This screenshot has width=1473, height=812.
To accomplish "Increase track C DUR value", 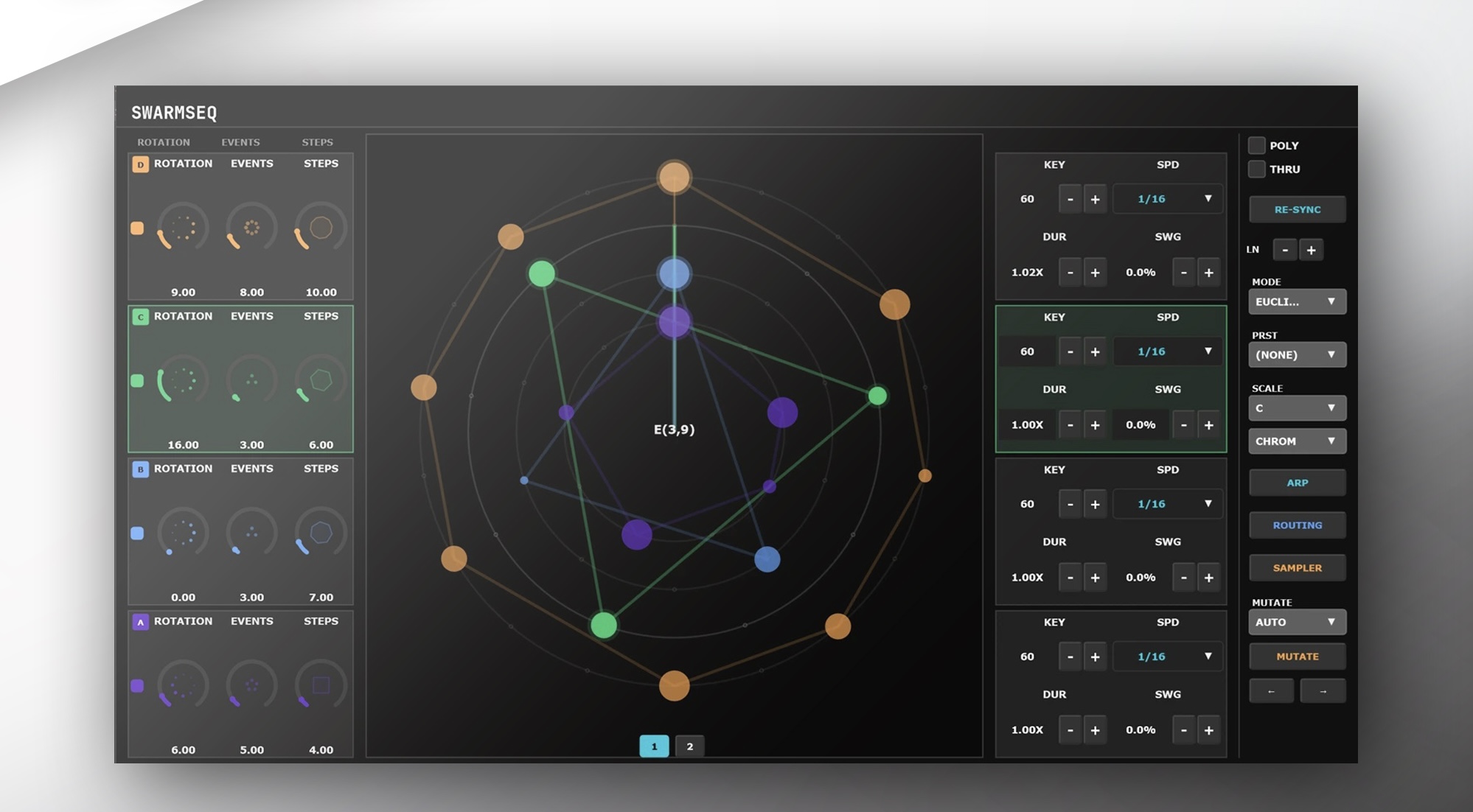I will tap(1095, 425).
